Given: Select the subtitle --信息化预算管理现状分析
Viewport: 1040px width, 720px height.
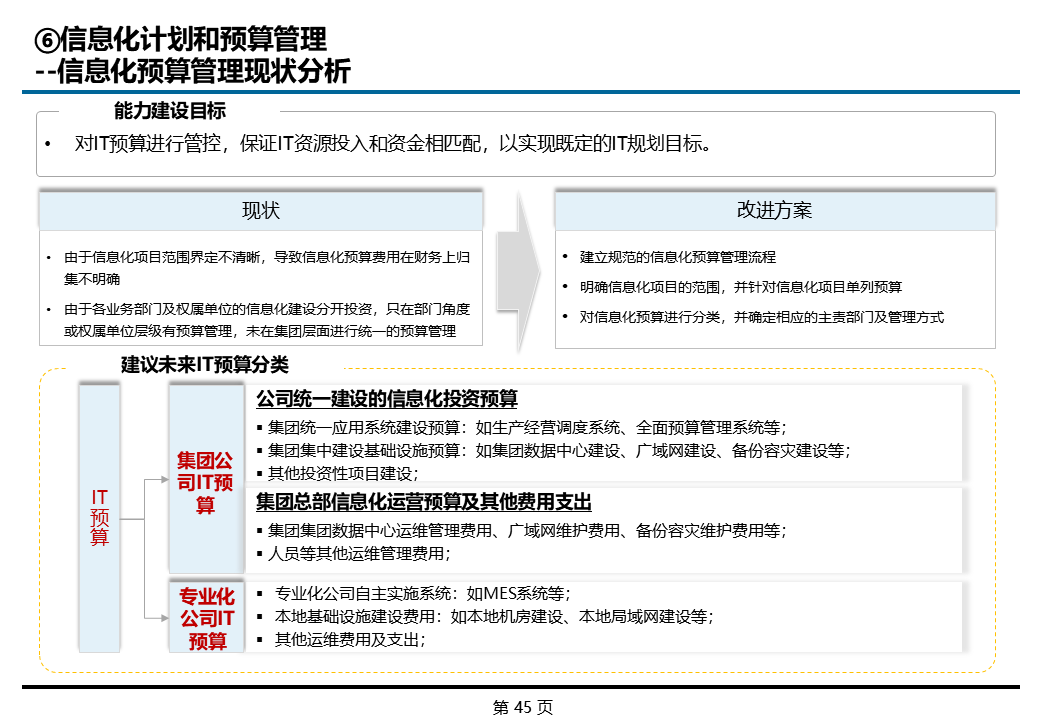Looking at the screenshot, I should coord(193,71).
